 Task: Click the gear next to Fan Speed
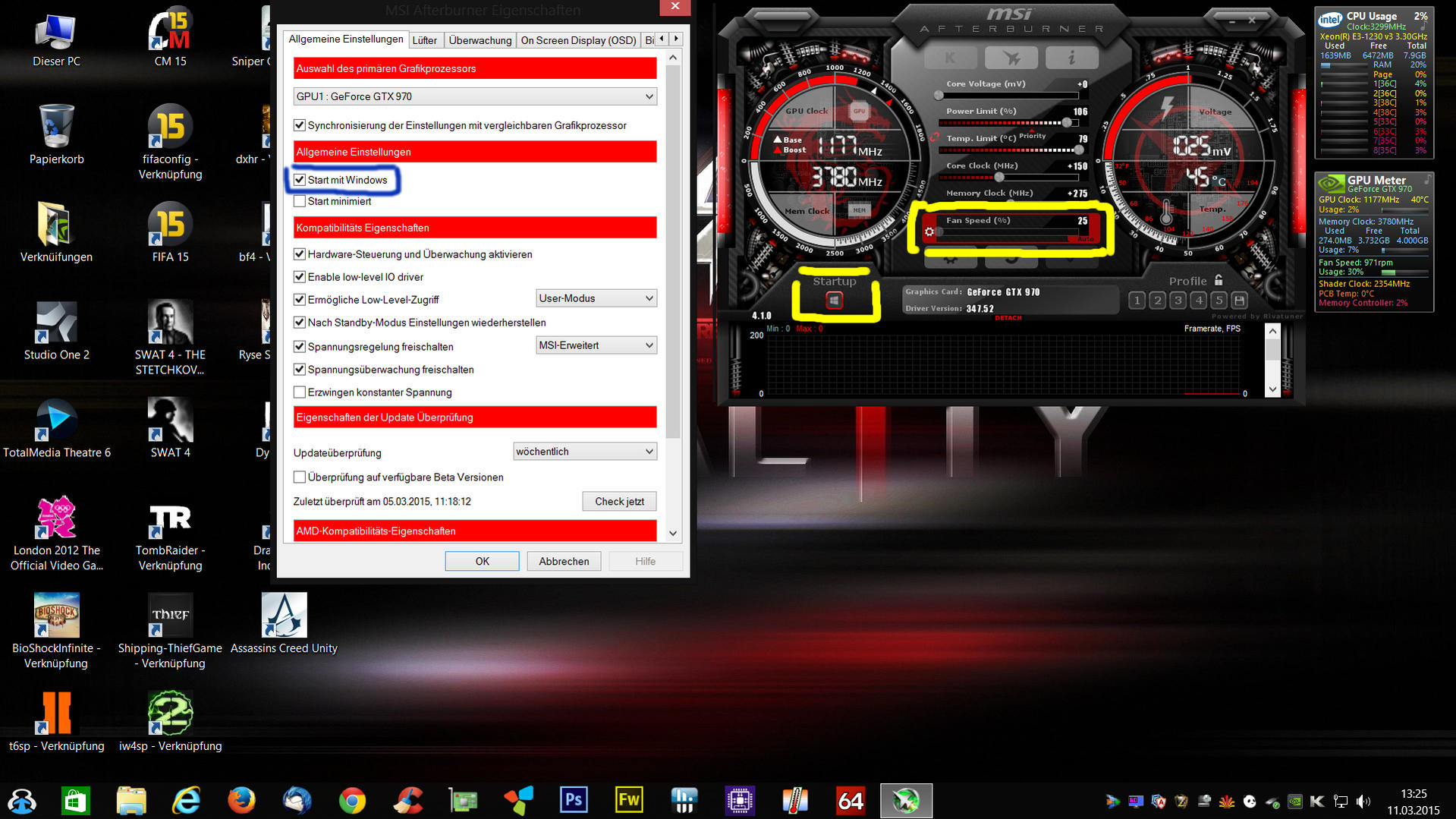[929, 232]
